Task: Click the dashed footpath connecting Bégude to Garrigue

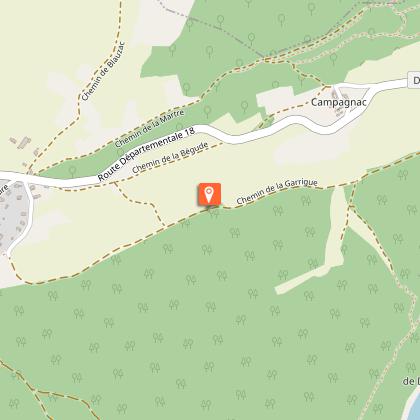Action: [x=140, y=204]
